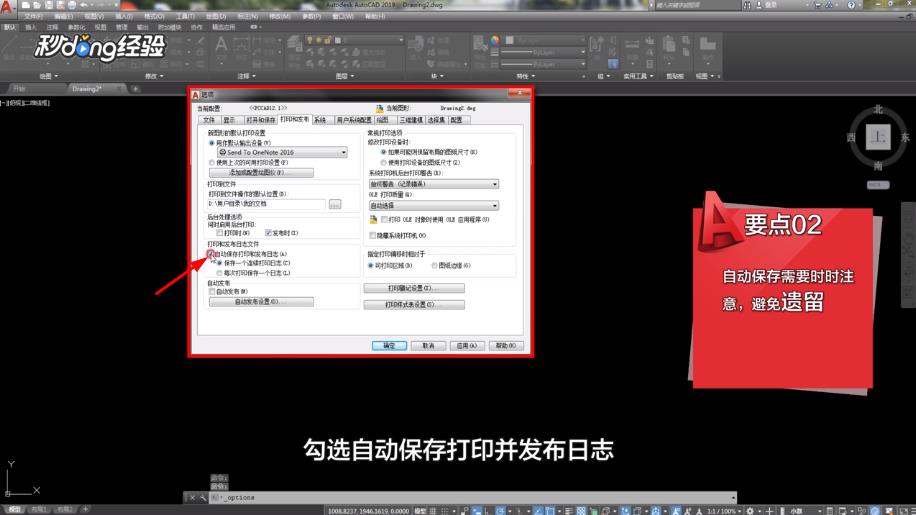
Task: Select 保存一个连续打印日志 radio button
Action: point(220,263)
